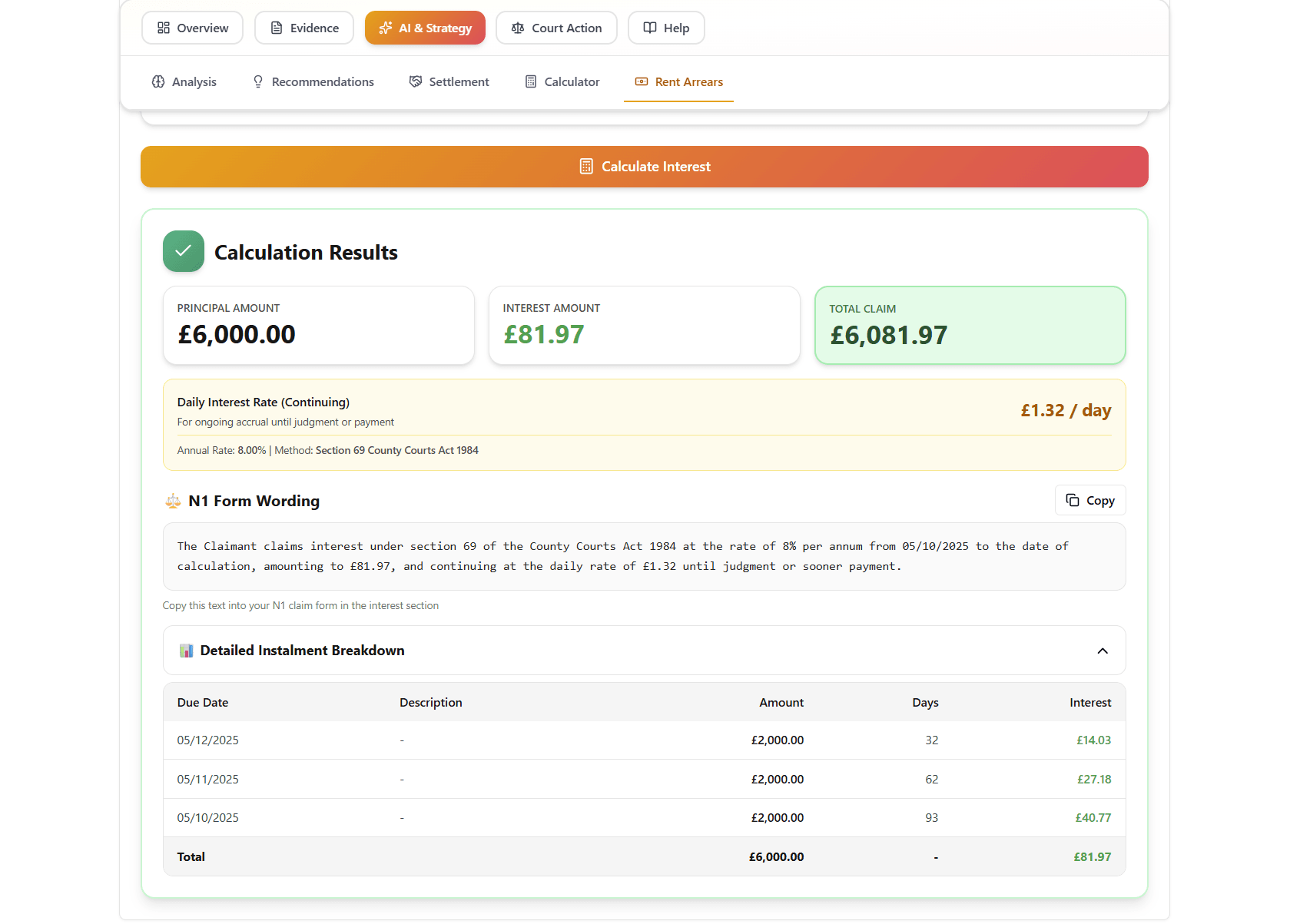Image resolution: width=1290 pixels, height=924 pixels.
Task: Click the grid icon on the Overview tab
Action: pos(163,27)
